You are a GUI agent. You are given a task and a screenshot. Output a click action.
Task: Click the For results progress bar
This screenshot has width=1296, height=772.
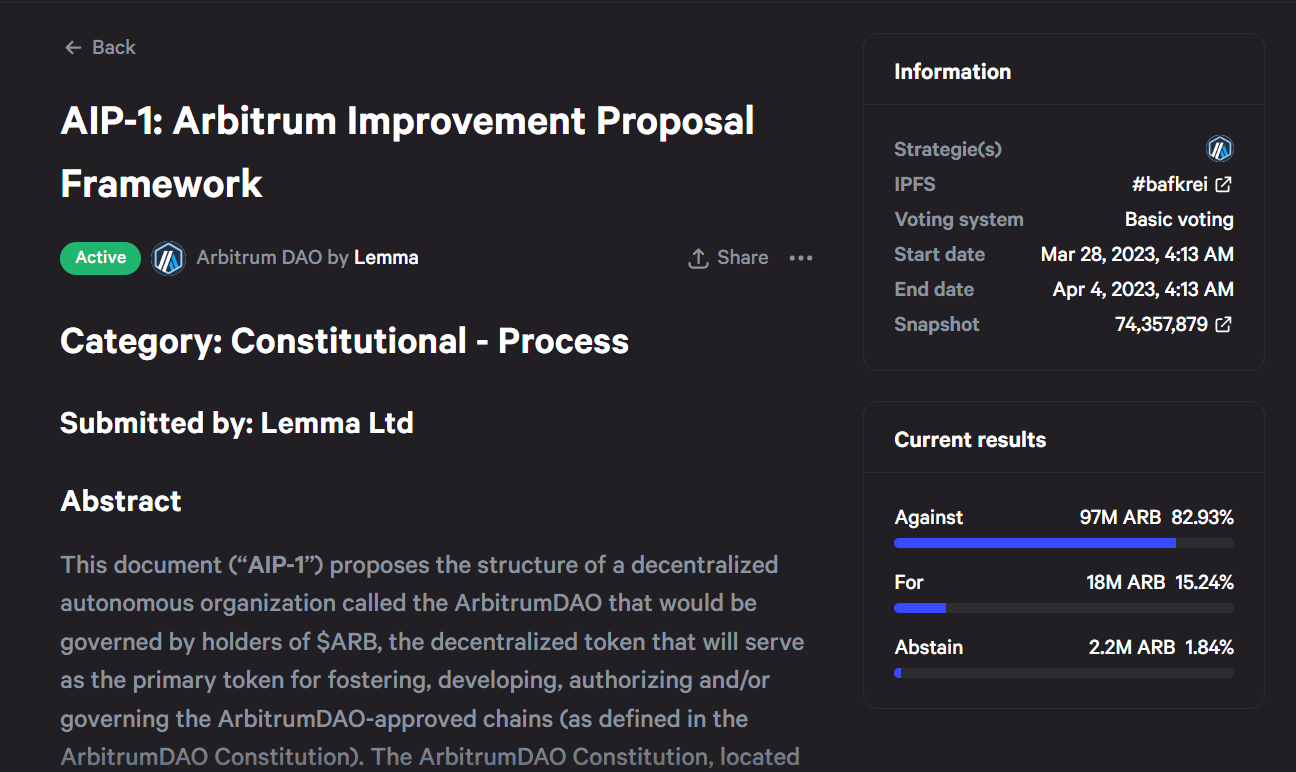(1064, 608)
